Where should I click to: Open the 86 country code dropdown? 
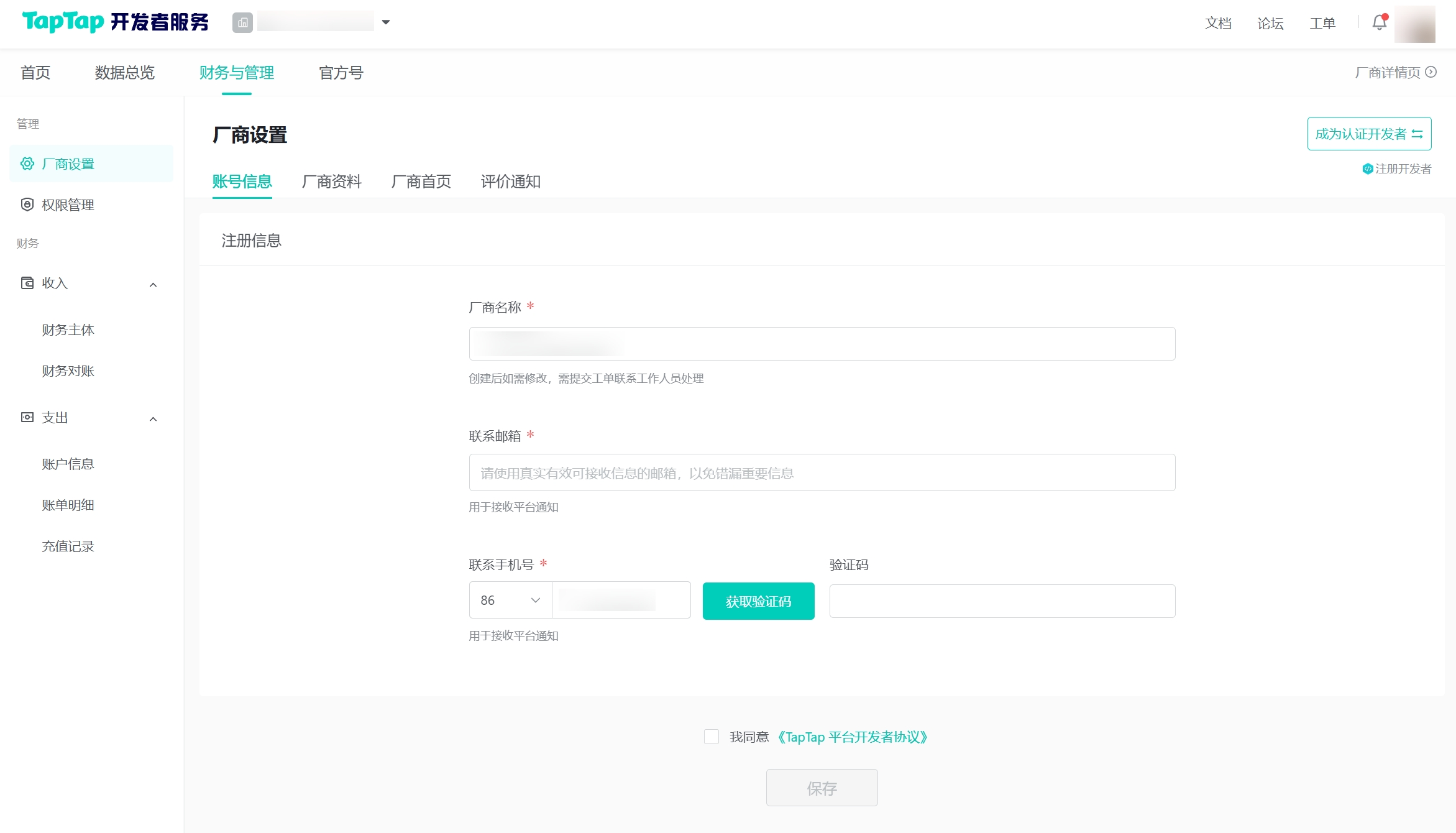pos(510,600)
